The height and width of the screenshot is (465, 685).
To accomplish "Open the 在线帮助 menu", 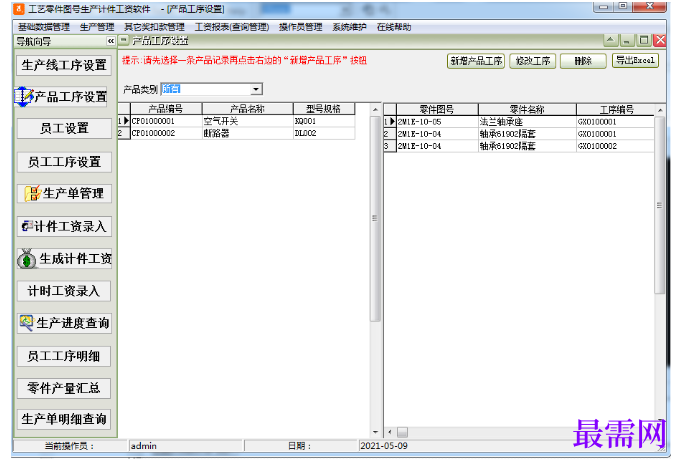I will click(394, 27).
